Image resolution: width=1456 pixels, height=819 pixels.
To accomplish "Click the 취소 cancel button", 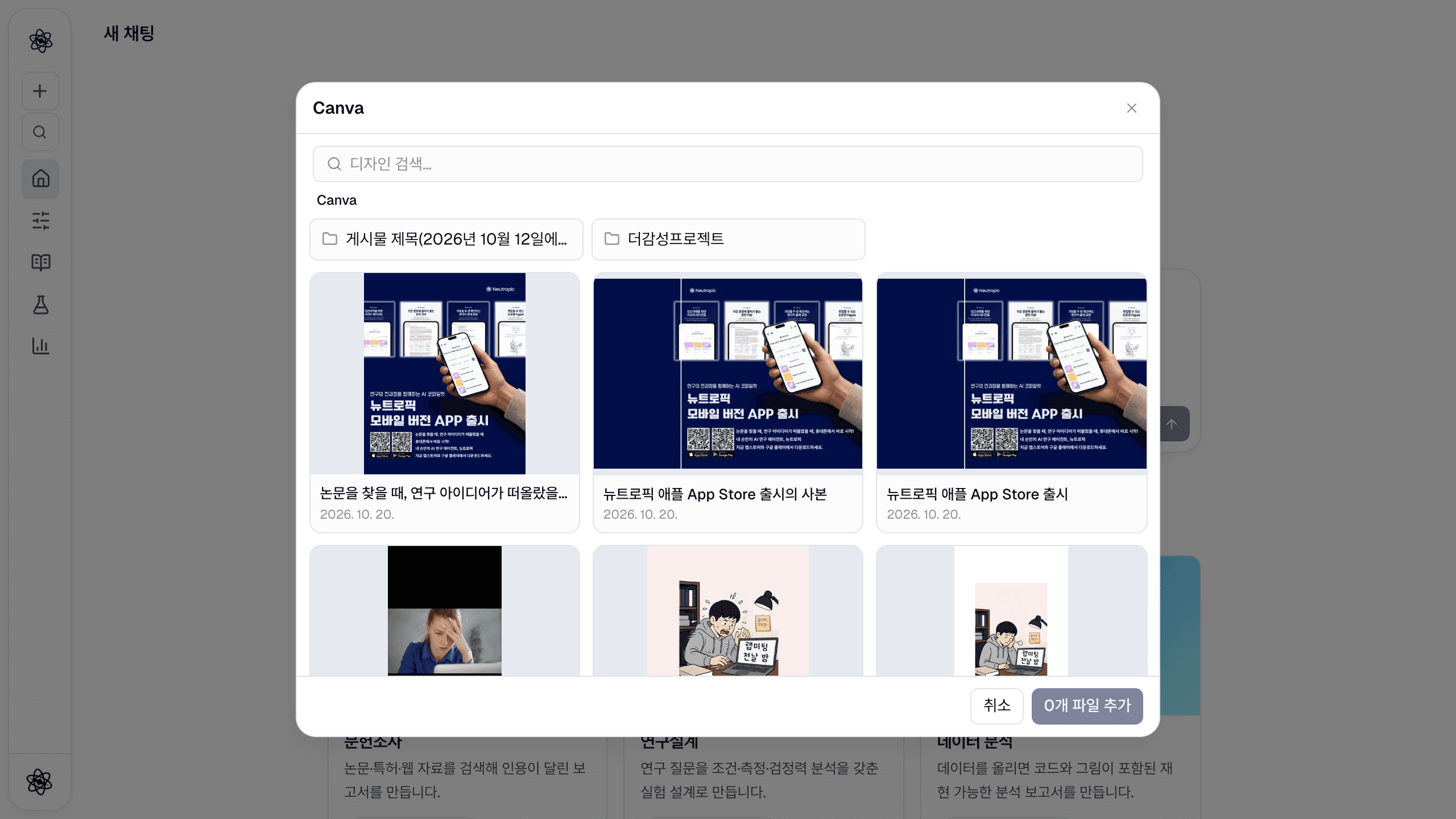I will (996, 706).
